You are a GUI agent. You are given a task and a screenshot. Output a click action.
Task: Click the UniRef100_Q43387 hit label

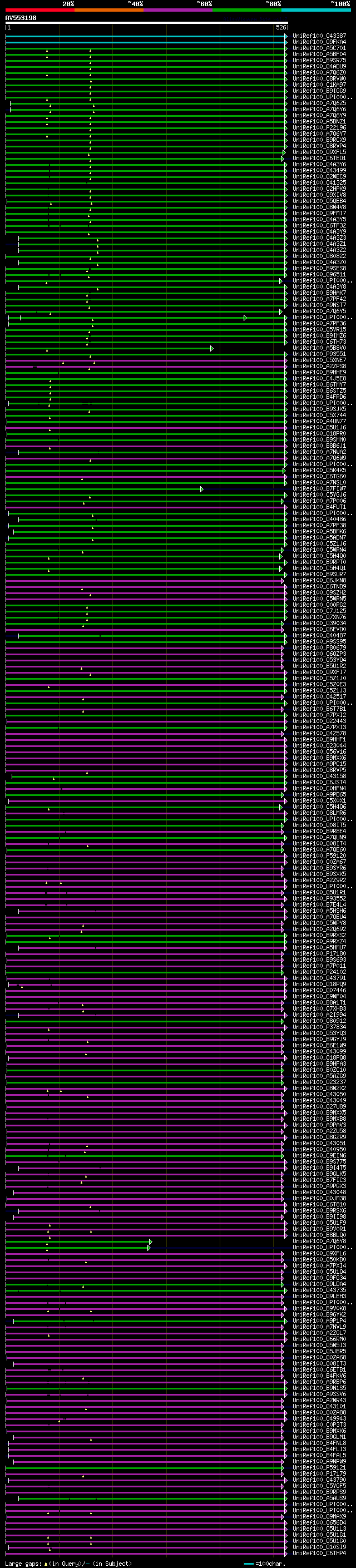coord(319,36)
